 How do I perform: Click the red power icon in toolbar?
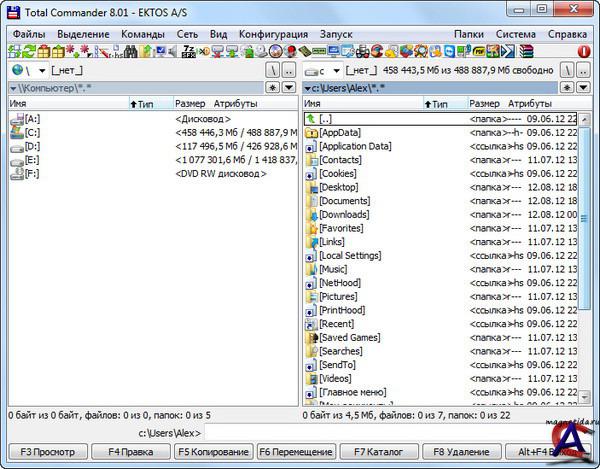pyautogui.click(x=584, y=50)
